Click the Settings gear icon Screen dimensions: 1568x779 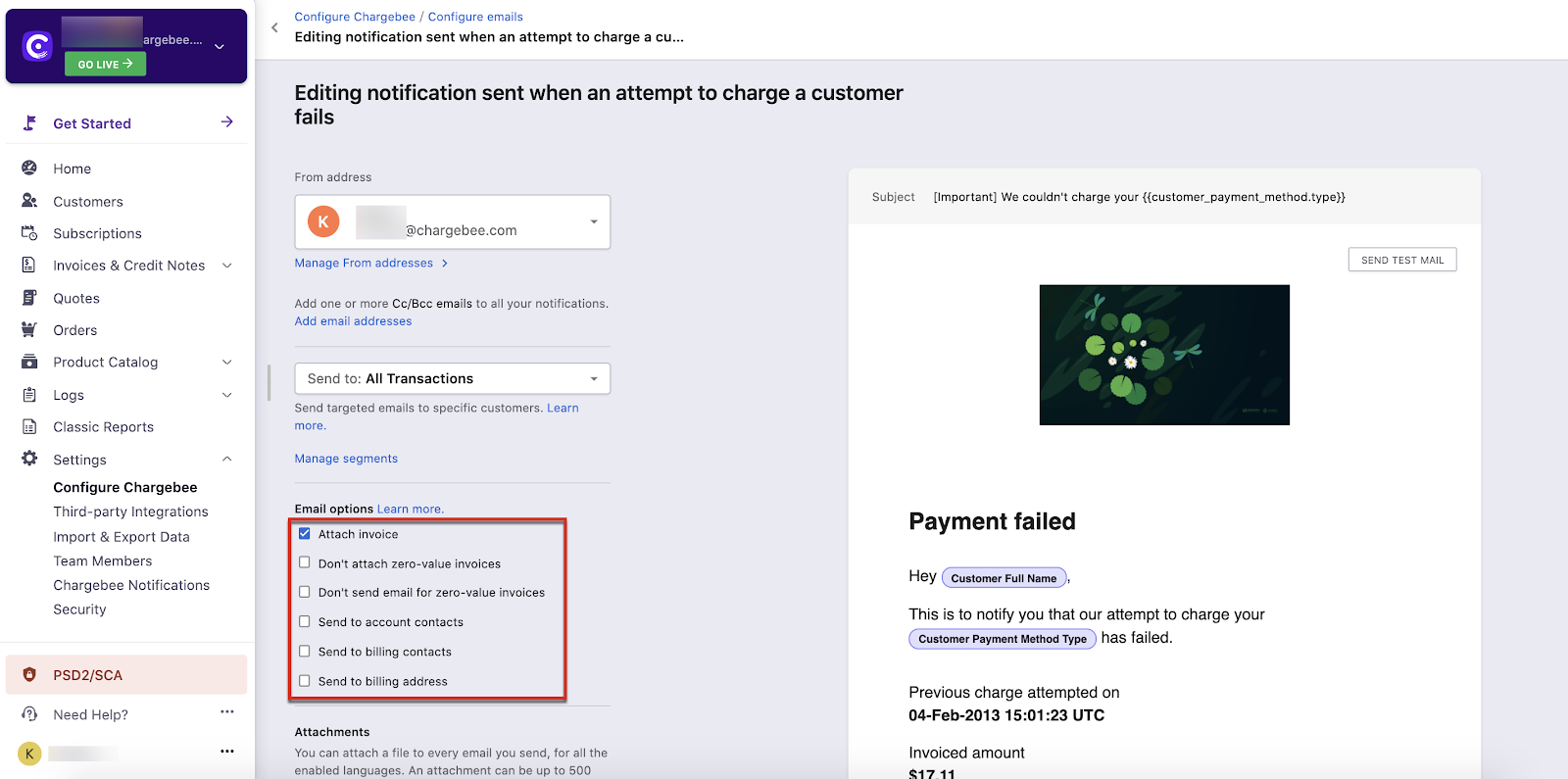29,459
